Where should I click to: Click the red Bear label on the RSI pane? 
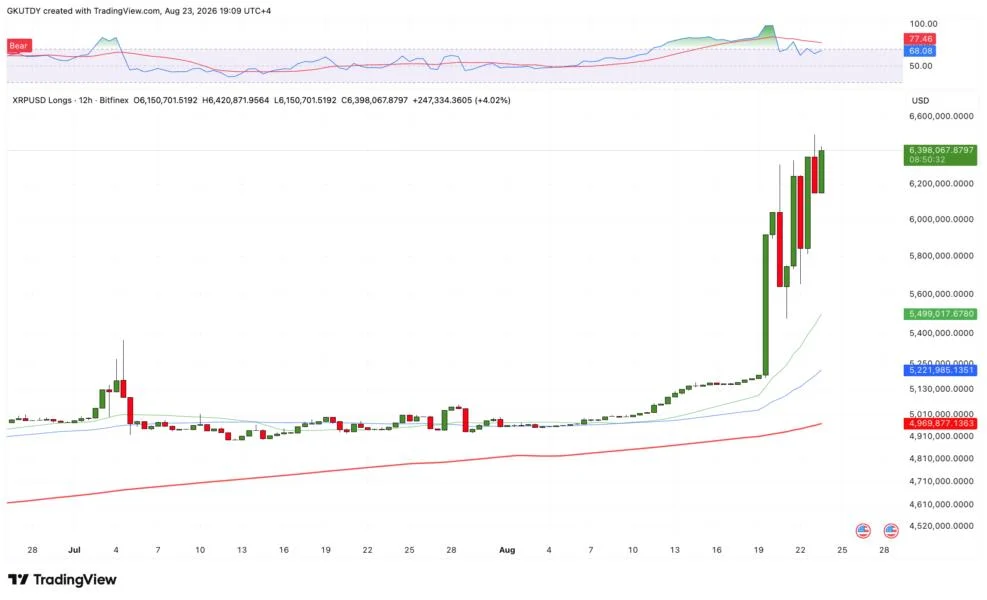pos(19,46)
